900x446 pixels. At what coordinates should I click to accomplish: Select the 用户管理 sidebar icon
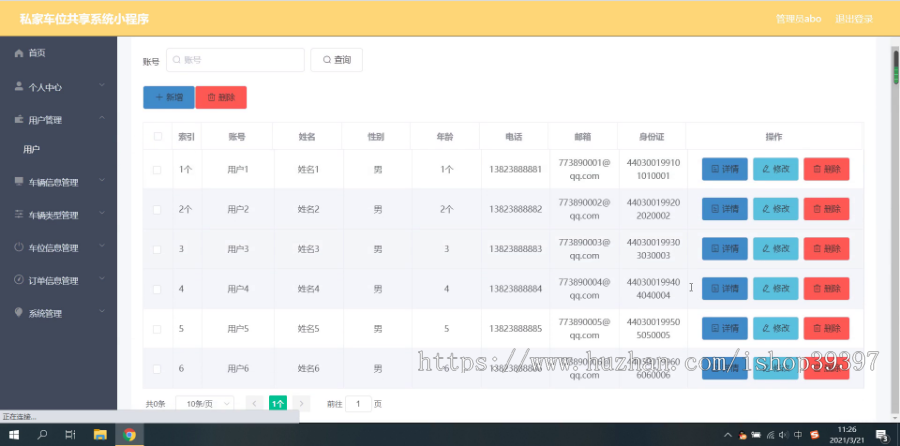[x=19, y=119]
